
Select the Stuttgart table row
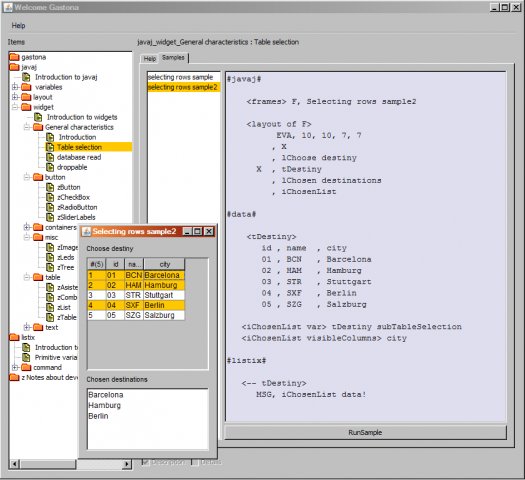136,295
